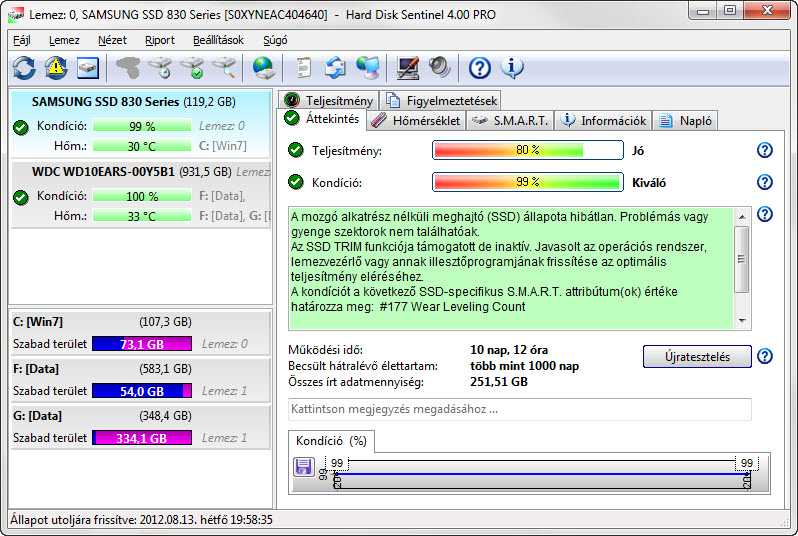This screenshot has width=798, height=536.
Task: Click the network monitors toolbar icon
Action: [367, 68]
